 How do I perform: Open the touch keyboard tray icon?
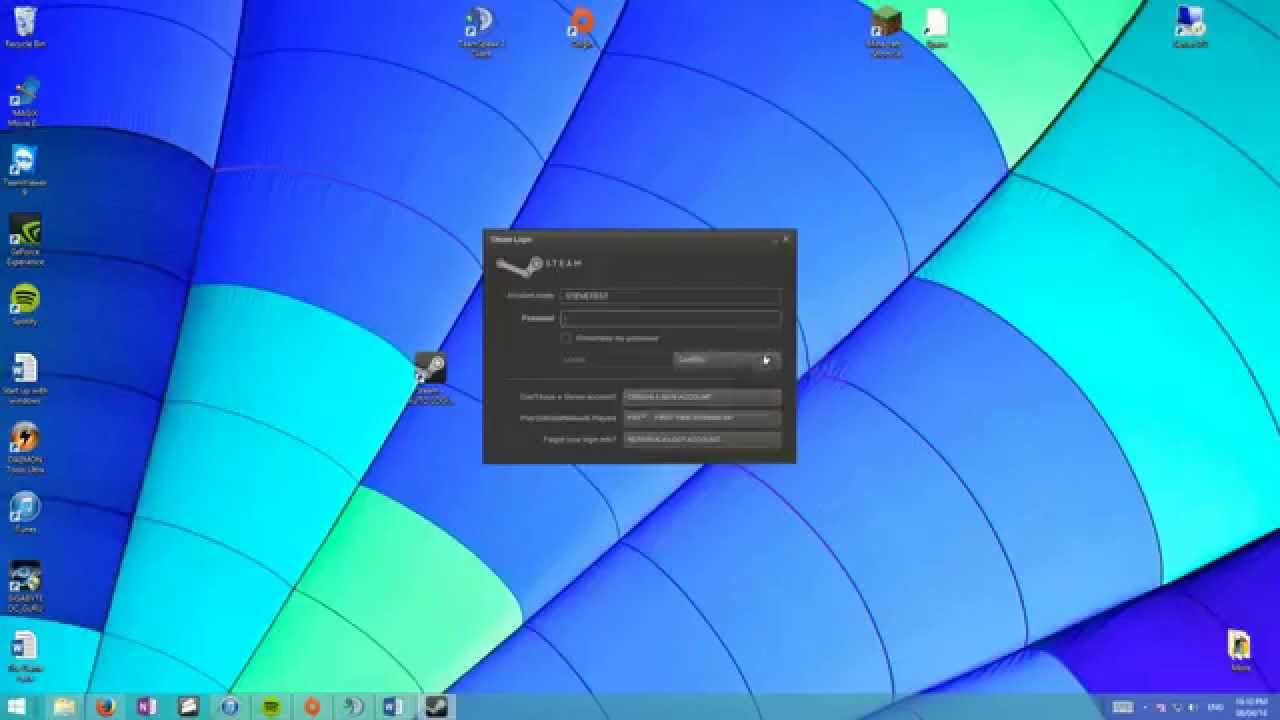1123,707
